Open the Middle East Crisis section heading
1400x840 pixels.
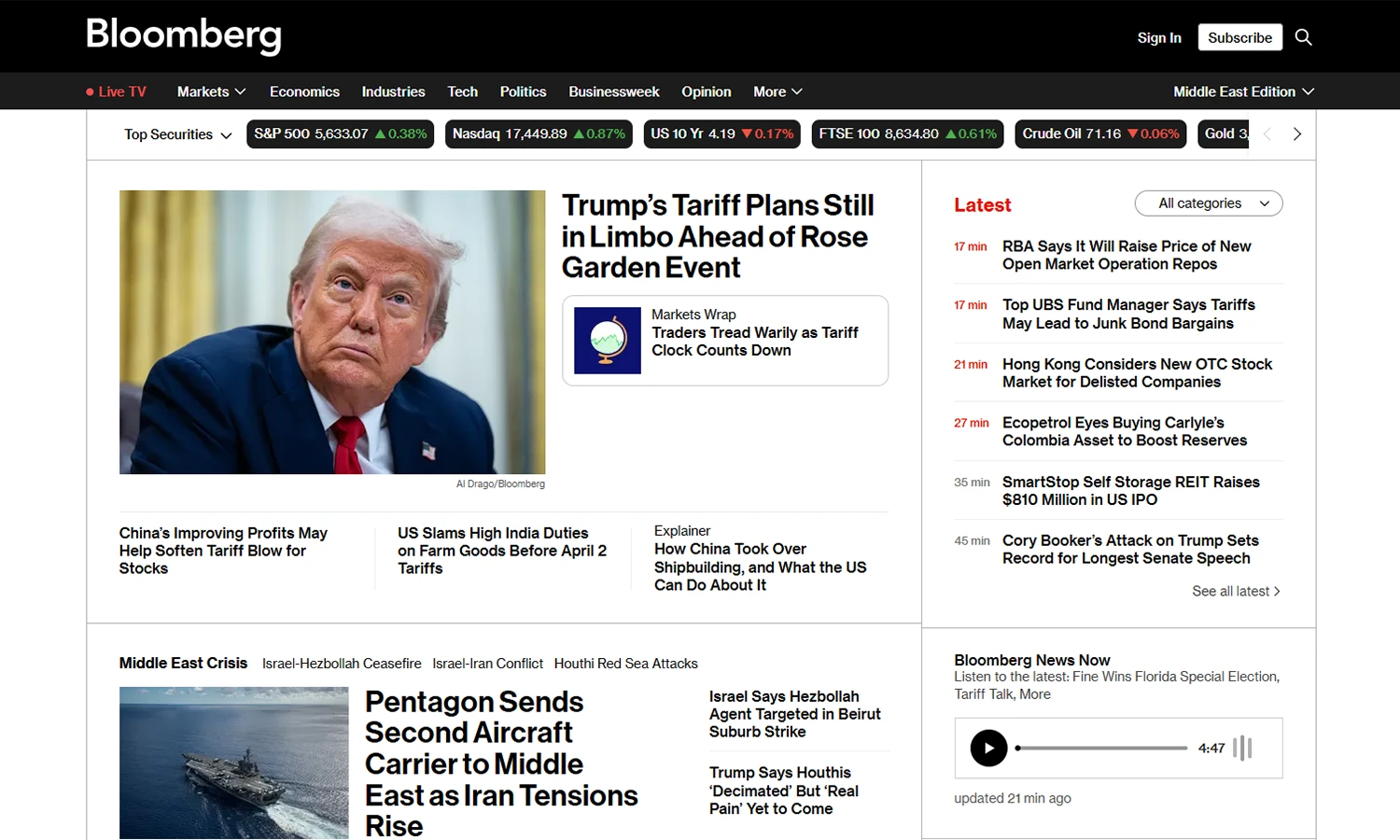pyautogui.click(x=183, y=663)
